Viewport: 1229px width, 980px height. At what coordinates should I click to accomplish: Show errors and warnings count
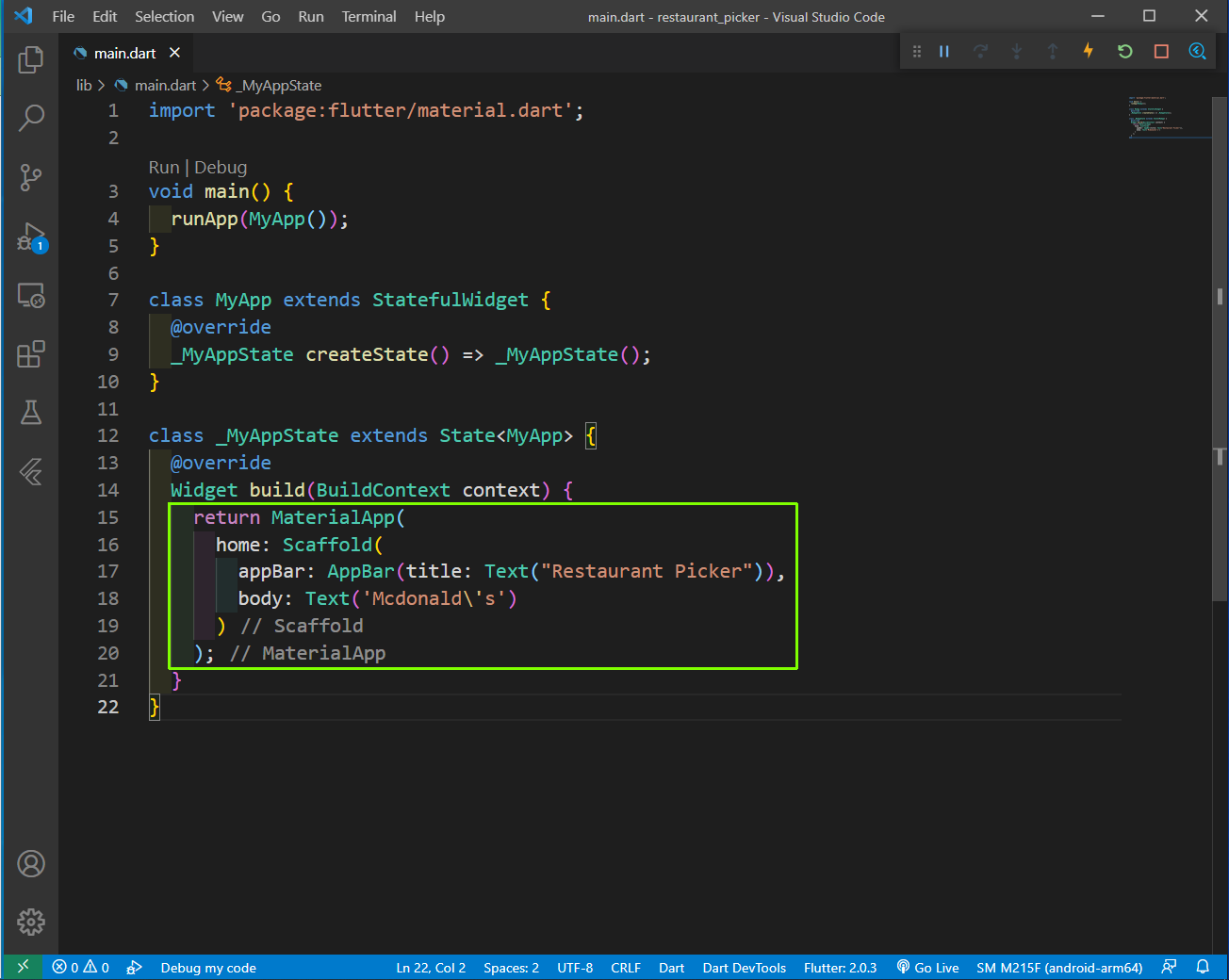tap(80, 967)
